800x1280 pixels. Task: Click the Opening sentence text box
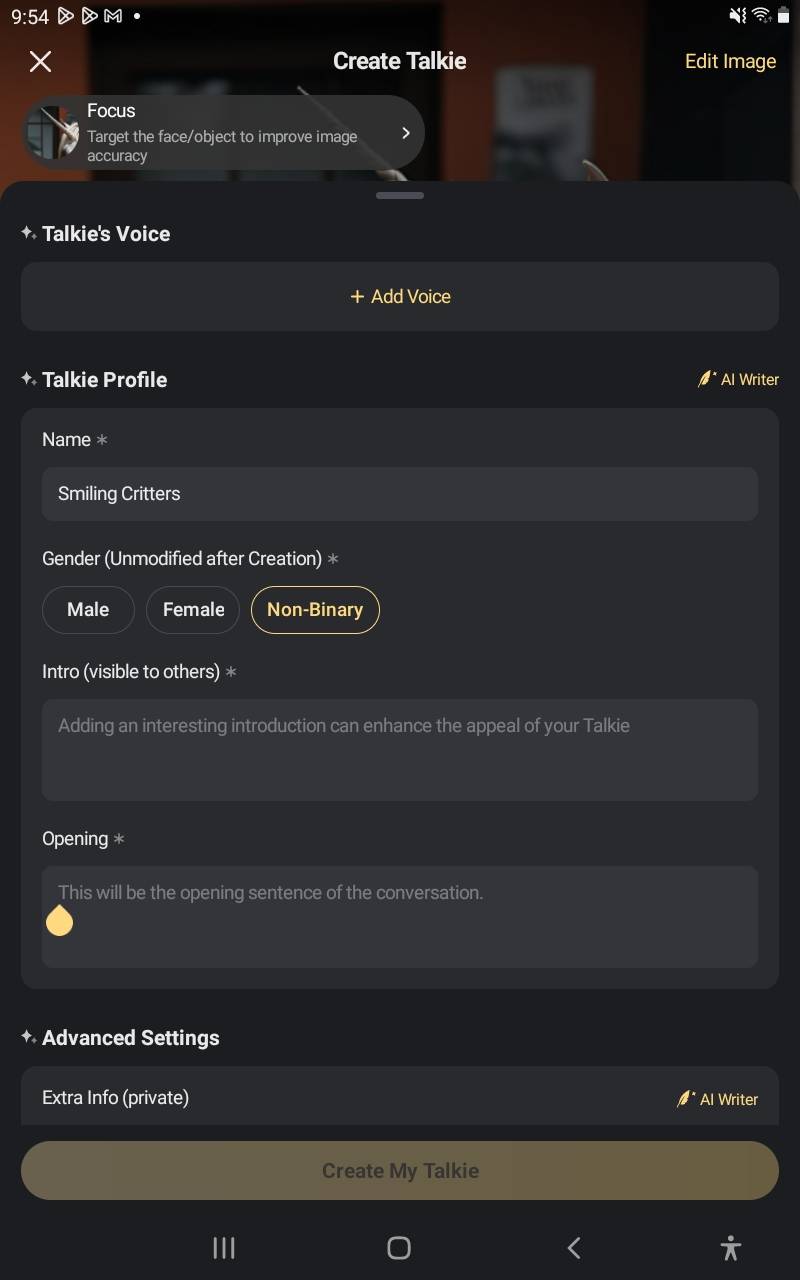[x=400, y=916]
